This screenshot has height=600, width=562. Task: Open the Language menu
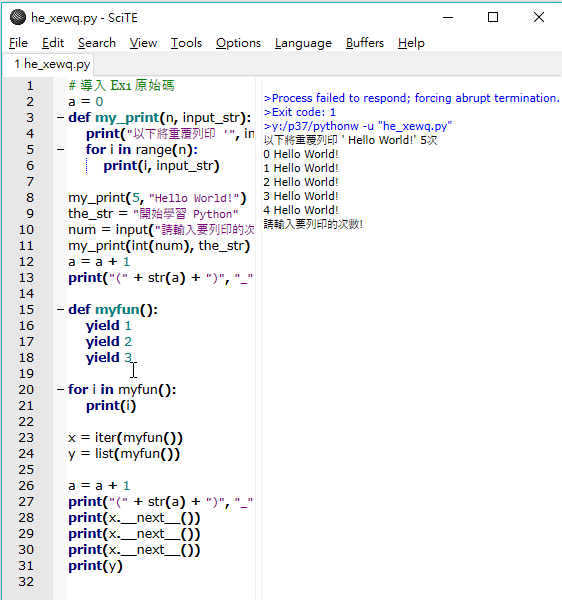[x=303, y=43]
